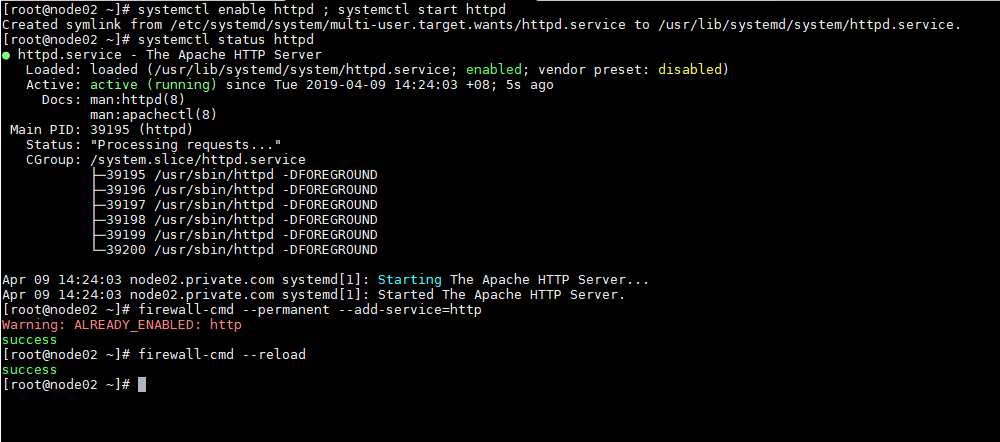Click first green 'success' after add-service

click(29, 340)
